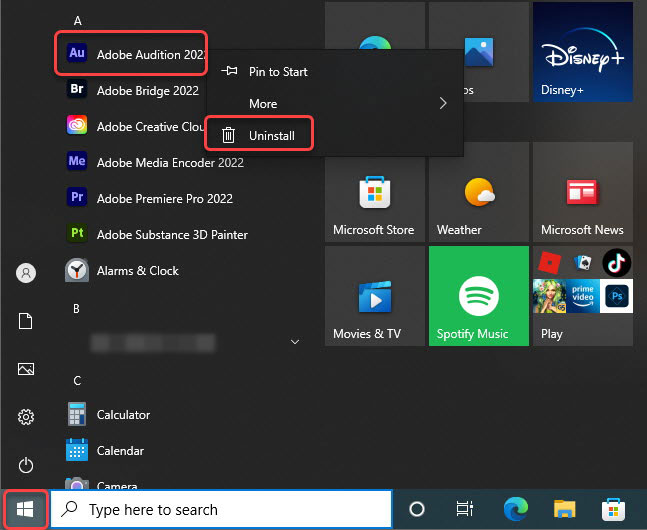Jump to letter A section header
The image size is (647, 530).
point(78,21)
